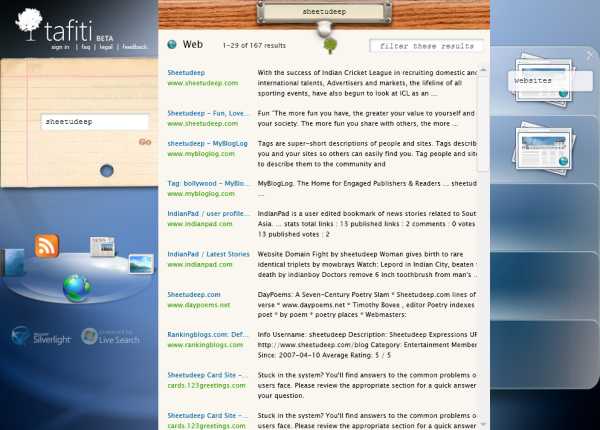Open IndianPad / user profile result
The image size is (600, 430).
click(209, 213)
